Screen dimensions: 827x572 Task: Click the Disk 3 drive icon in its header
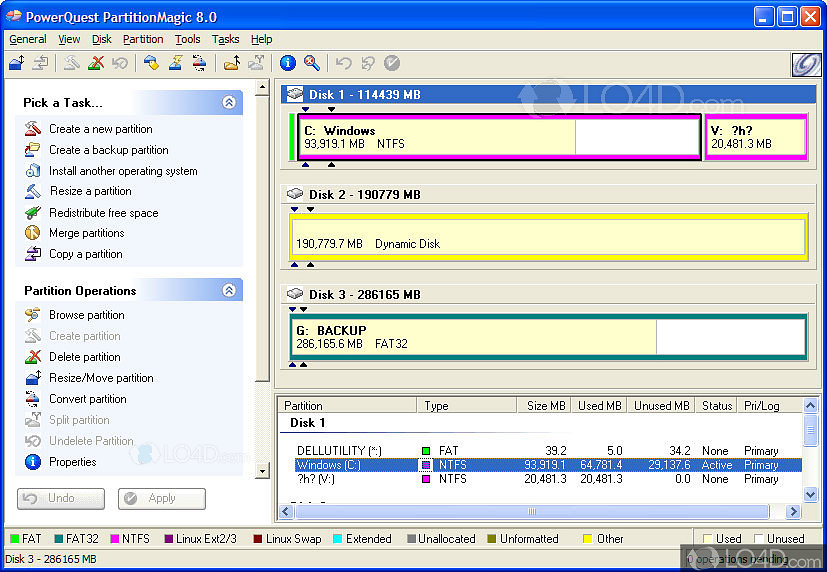pyautogui.click(x=295, y=293)
